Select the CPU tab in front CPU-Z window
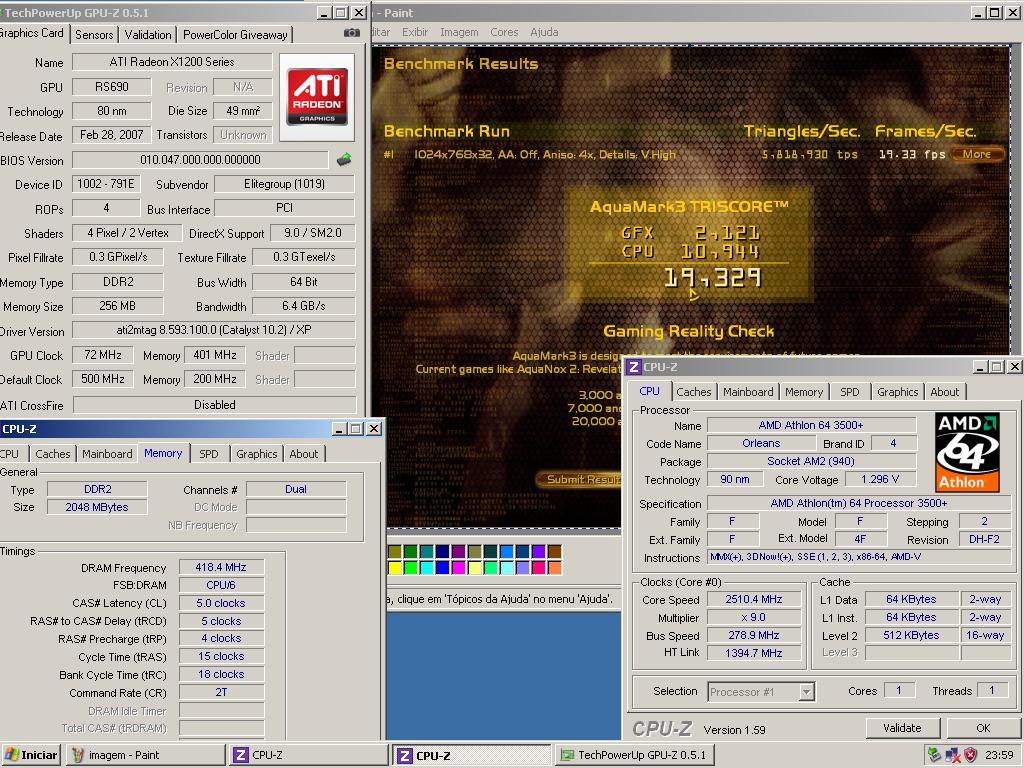1024x768 pixels. click(x=649, y=391)
